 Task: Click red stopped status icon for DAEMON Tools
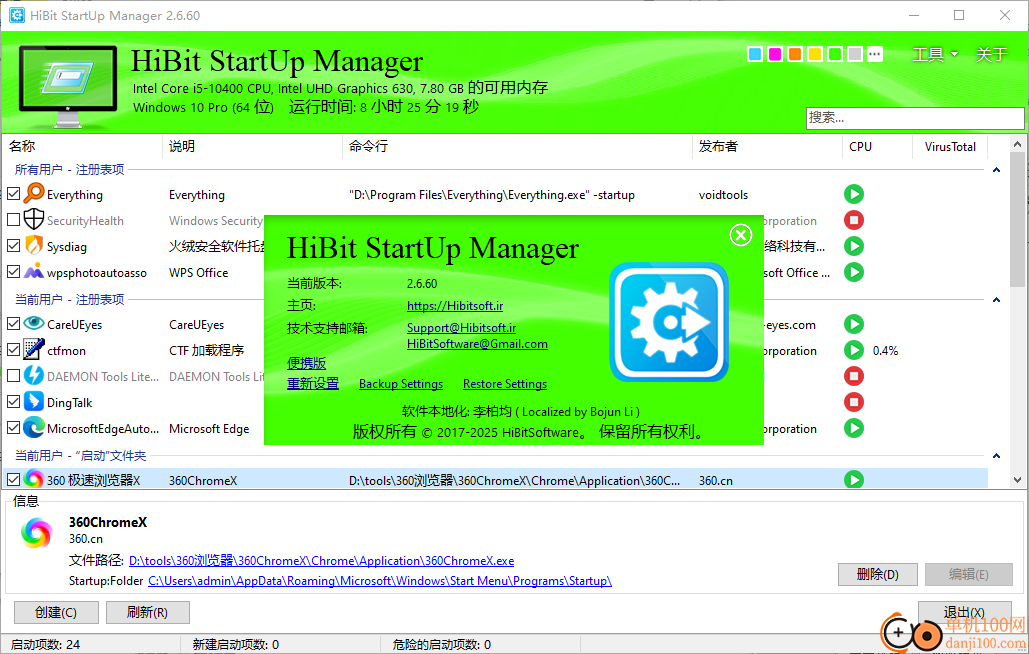(x=854, y=376)
